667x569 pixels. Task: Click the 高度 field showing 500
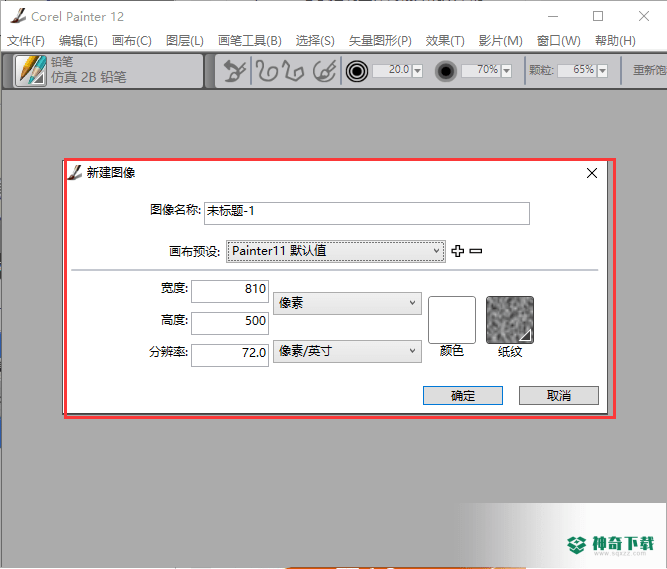coord(230,323)
